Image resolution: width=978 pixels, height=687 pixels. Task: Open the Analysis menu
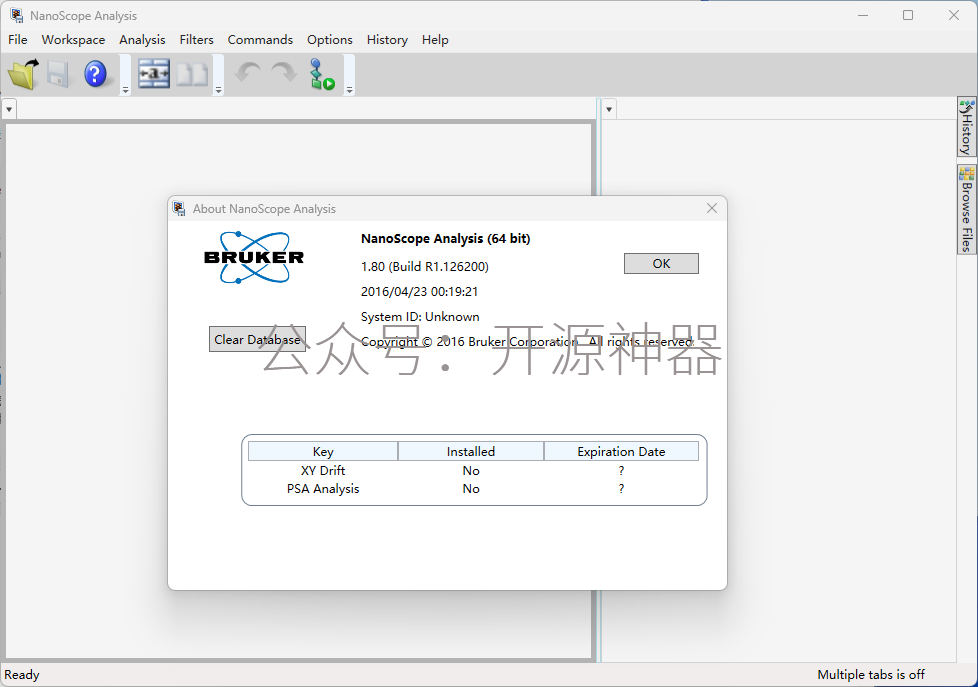(142, 40)
